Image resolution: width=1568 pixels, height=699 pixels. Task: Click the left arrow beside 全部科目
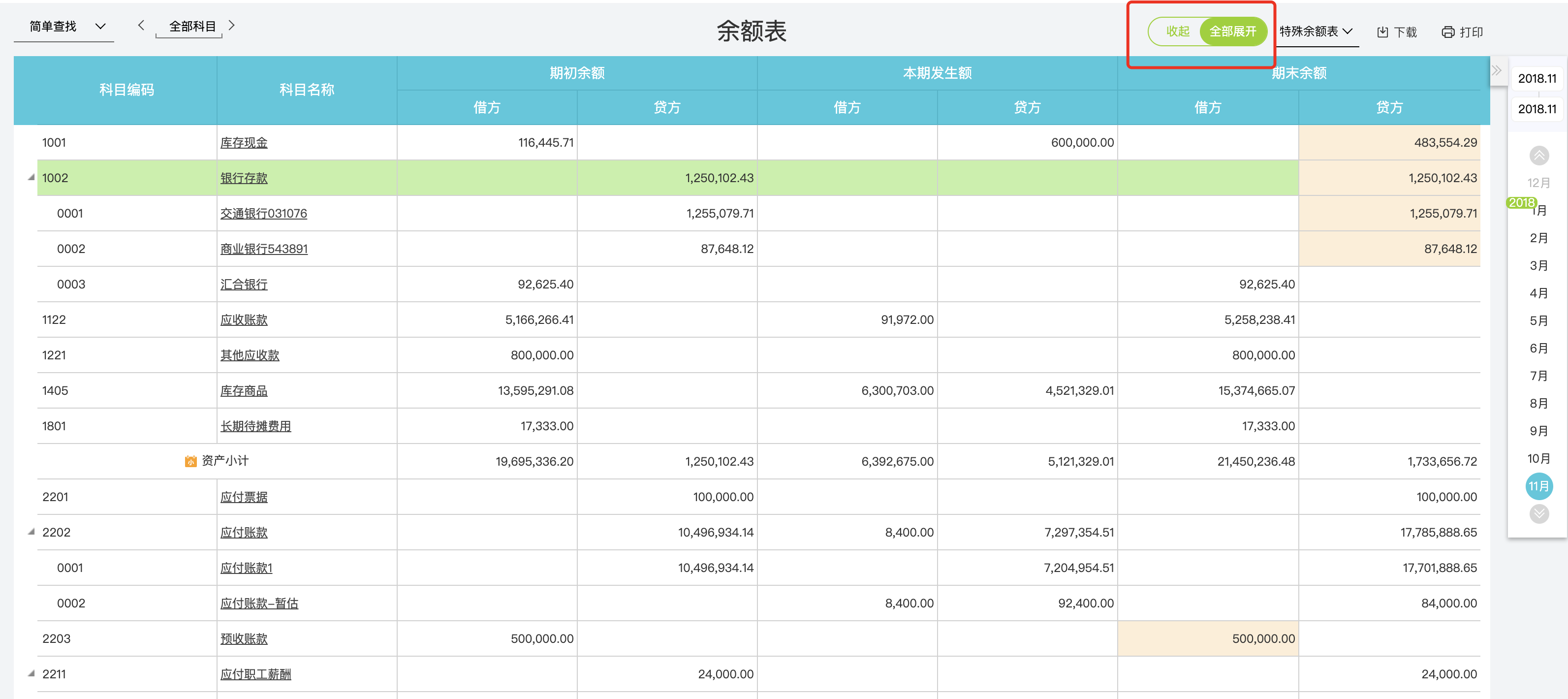click(141, 26)
